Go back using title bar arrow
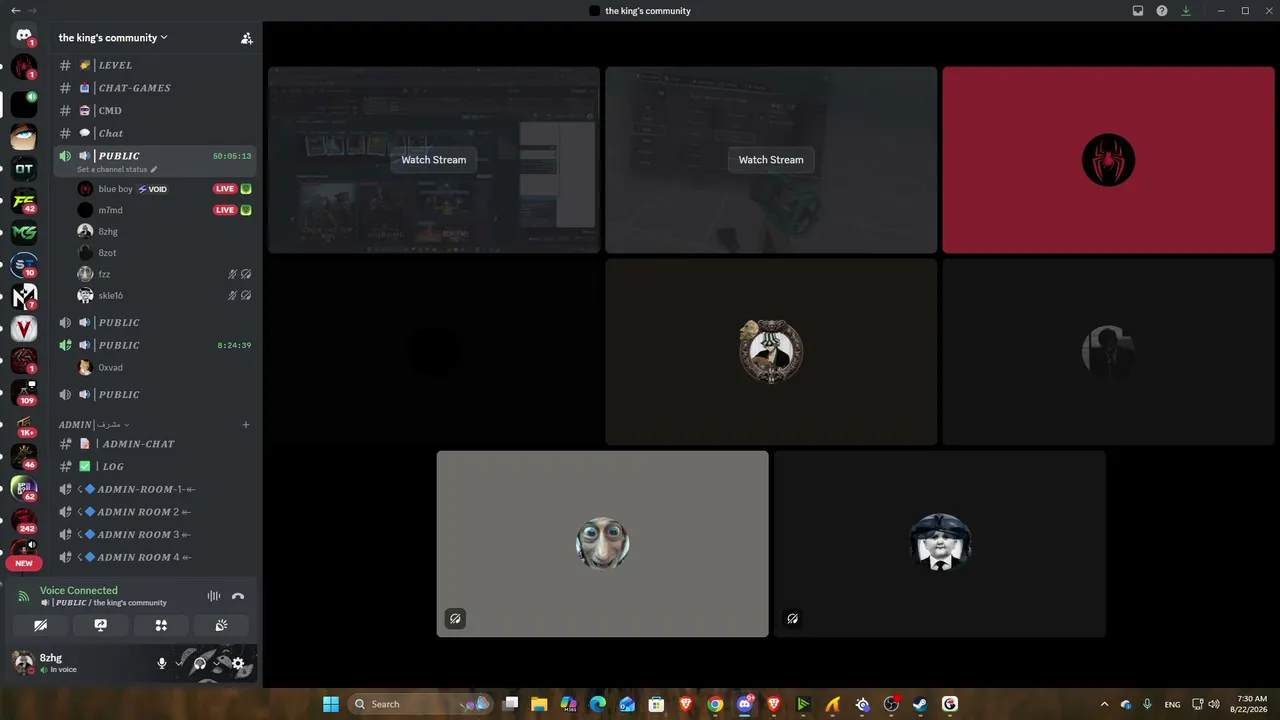This screenshot has height=720, width=1280. (15, 11)
